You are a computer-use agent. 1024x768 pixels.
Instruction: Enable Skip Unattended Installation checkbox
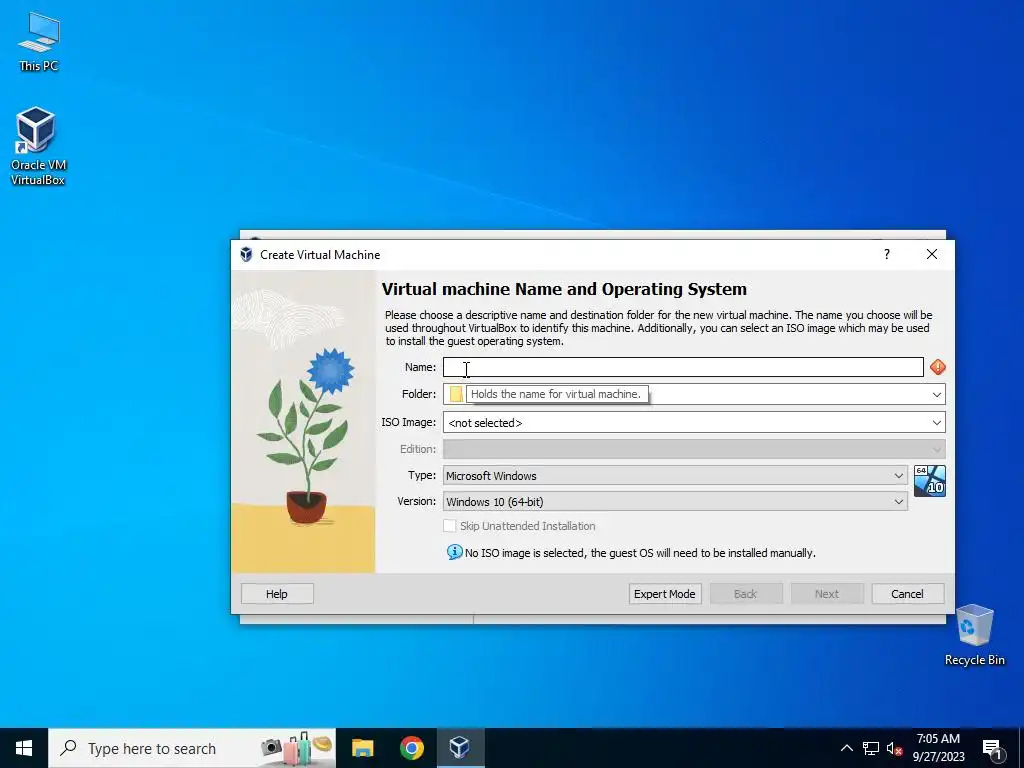pyautogui.click(x=449, y=526)
